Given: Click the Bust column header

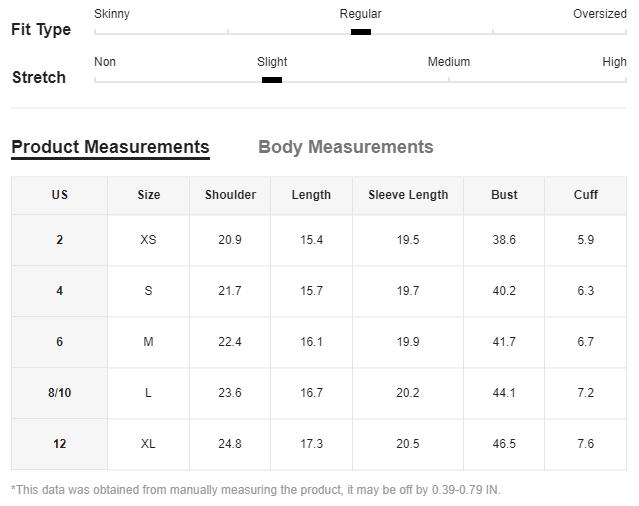Looking at the screenshot, I should click(504, 195).
